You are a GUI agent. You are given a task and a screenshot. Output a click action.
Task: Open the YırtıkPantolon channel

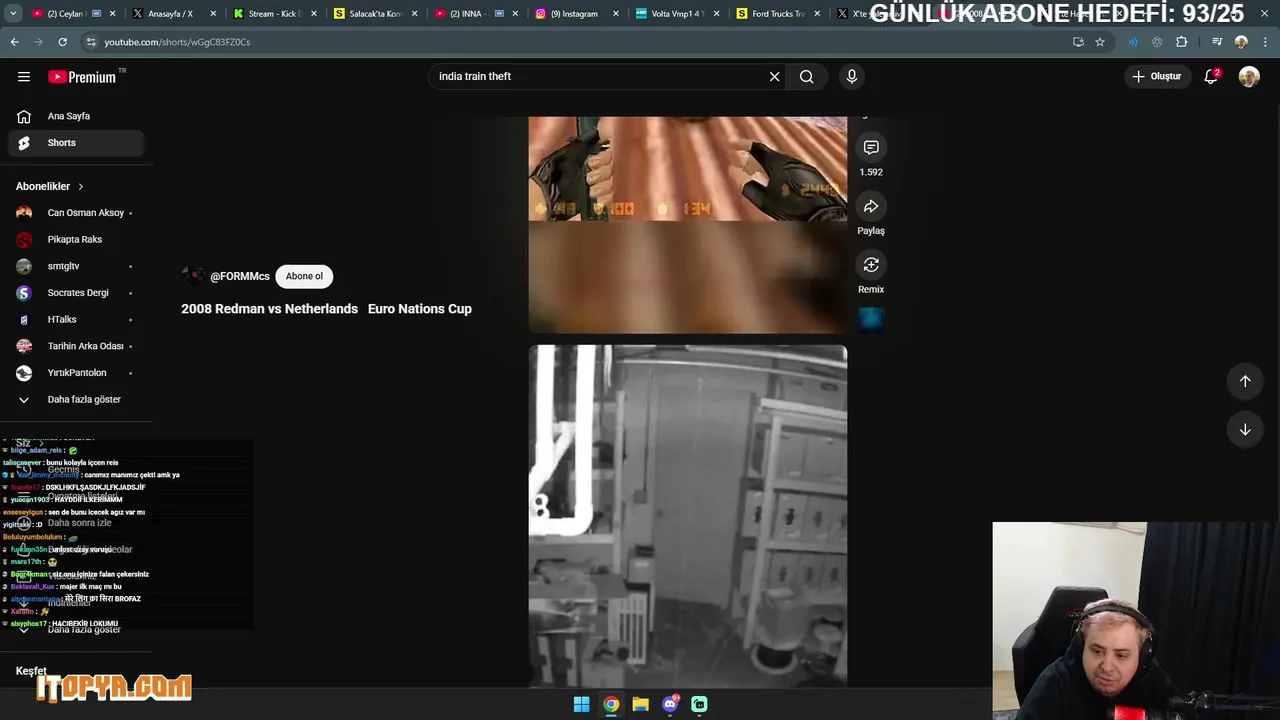tap(76, 373)
